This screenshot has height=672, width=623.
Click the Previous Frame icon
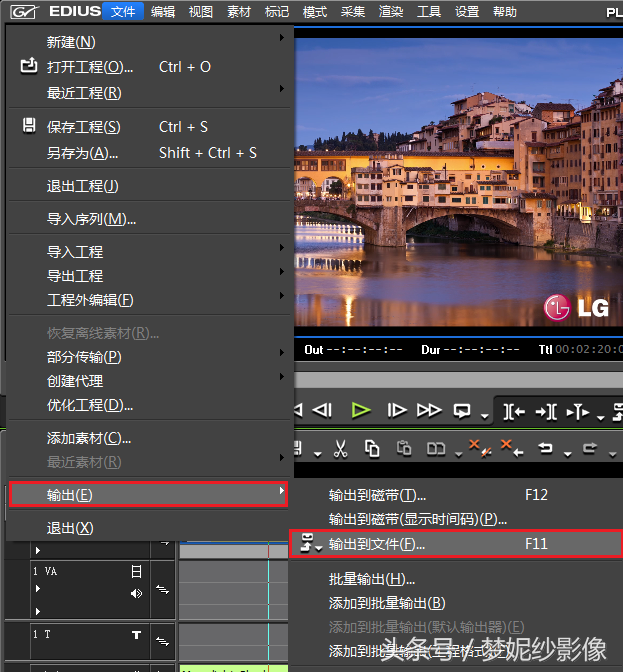(322, 410)
